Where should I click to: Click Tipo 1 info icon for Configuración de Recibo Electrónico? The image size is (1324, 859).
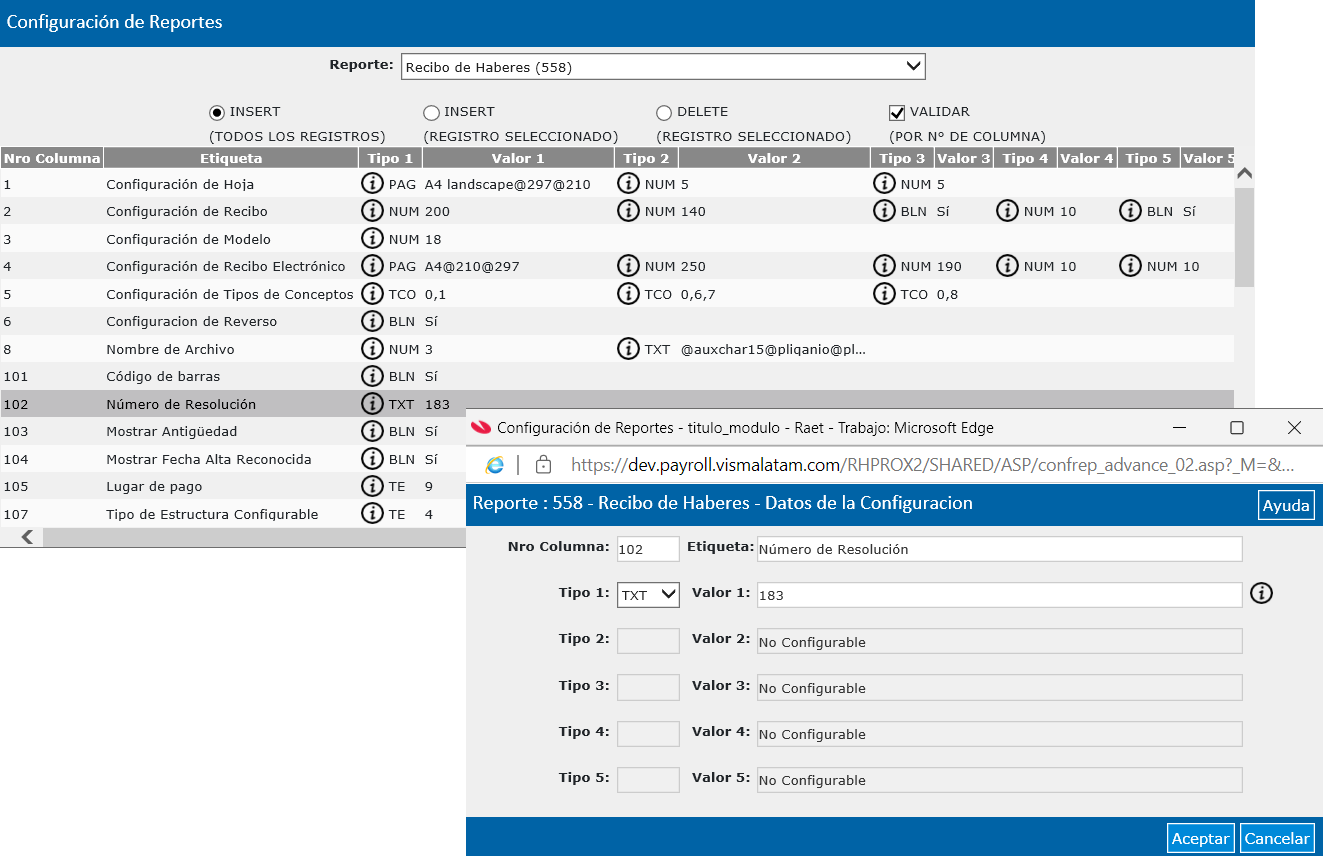[x=373, y=266]
